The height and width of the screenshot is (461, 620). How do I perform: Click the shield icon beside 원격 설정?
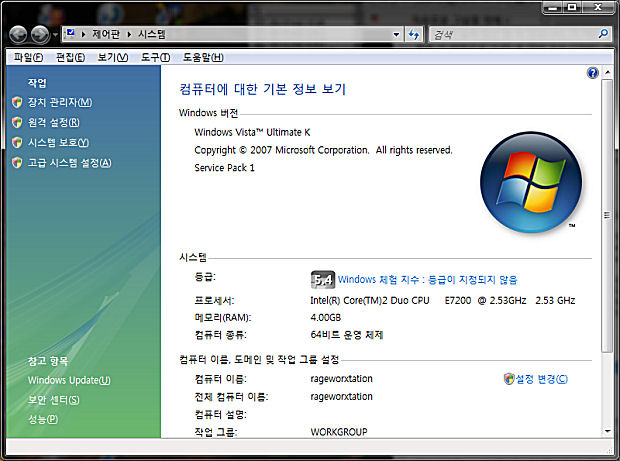[x=17, y=122]
